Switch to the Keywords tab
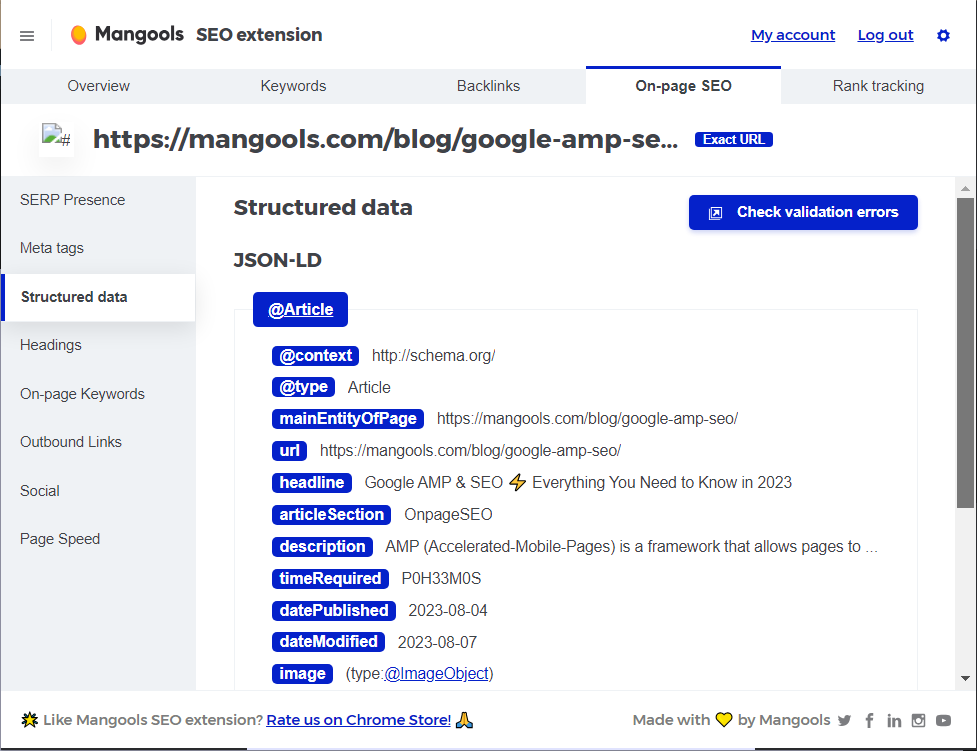977x751 pixels. point(293,86)
